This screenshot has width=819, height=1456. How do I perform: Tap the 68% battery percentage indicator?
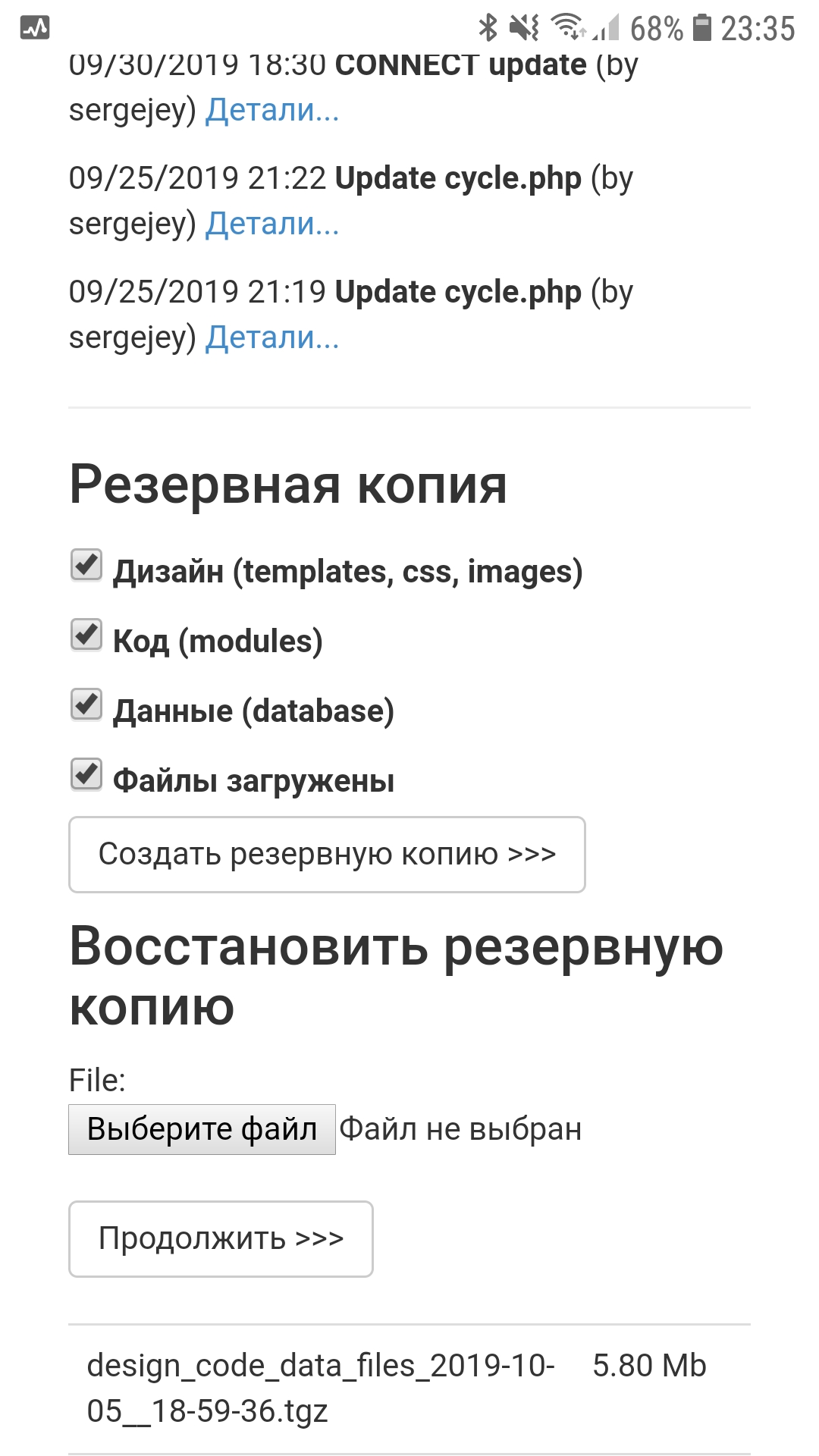[x=657, y=24]
